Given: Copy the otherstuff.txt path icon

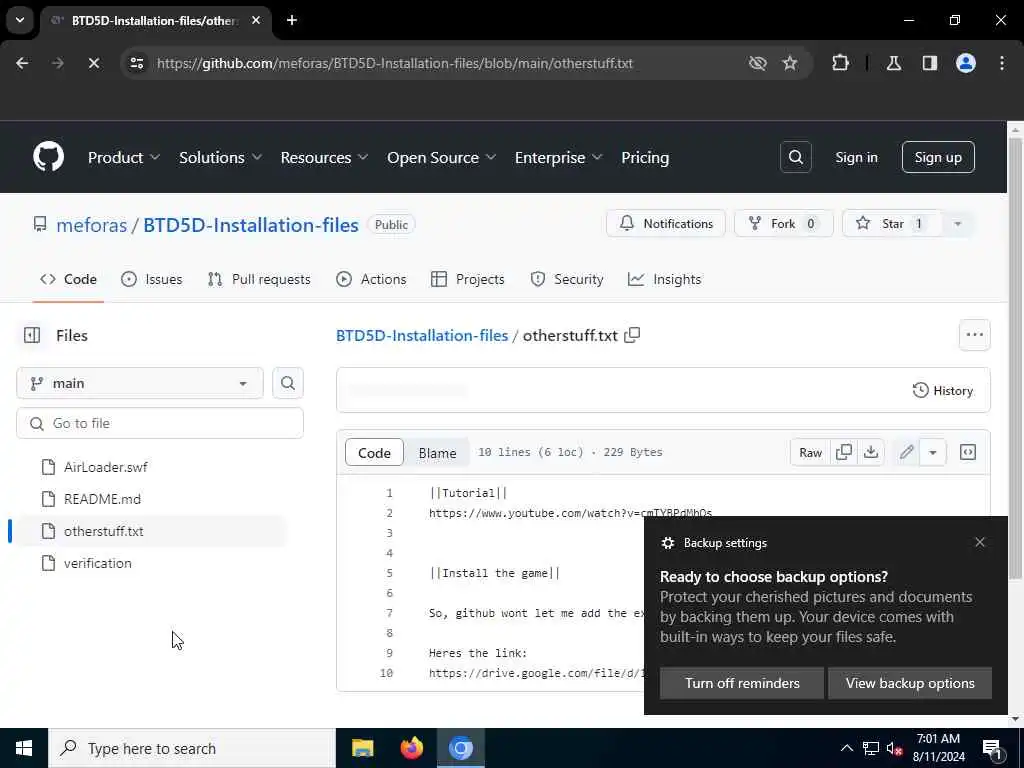Looking at the screenshot, I should (x=632, y=335).
